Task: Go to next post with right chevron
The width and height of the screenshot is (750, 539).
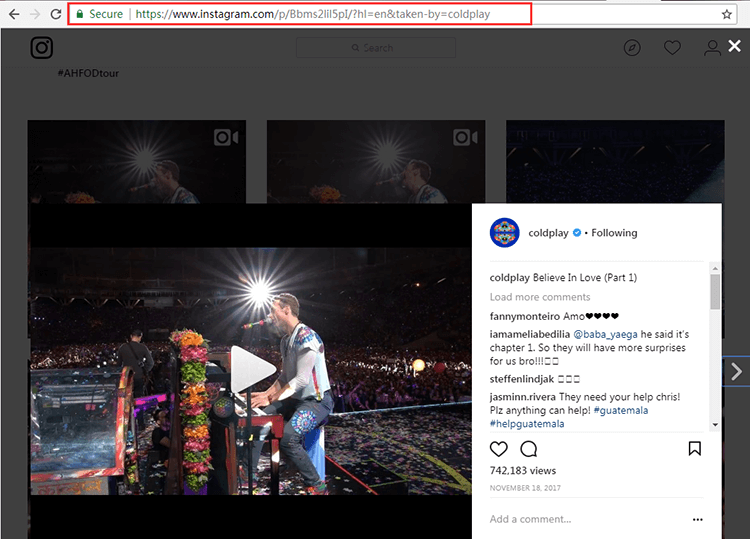Action: pos(737,371)
